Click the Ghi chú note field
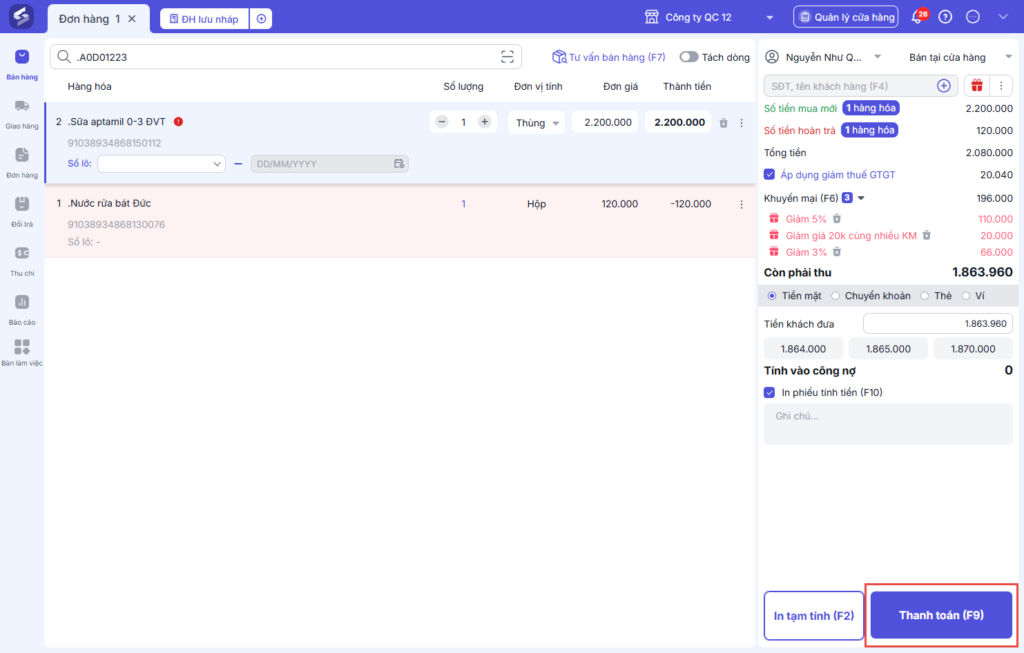Viewport: 1024px width, 653px height. pos(888,424)
